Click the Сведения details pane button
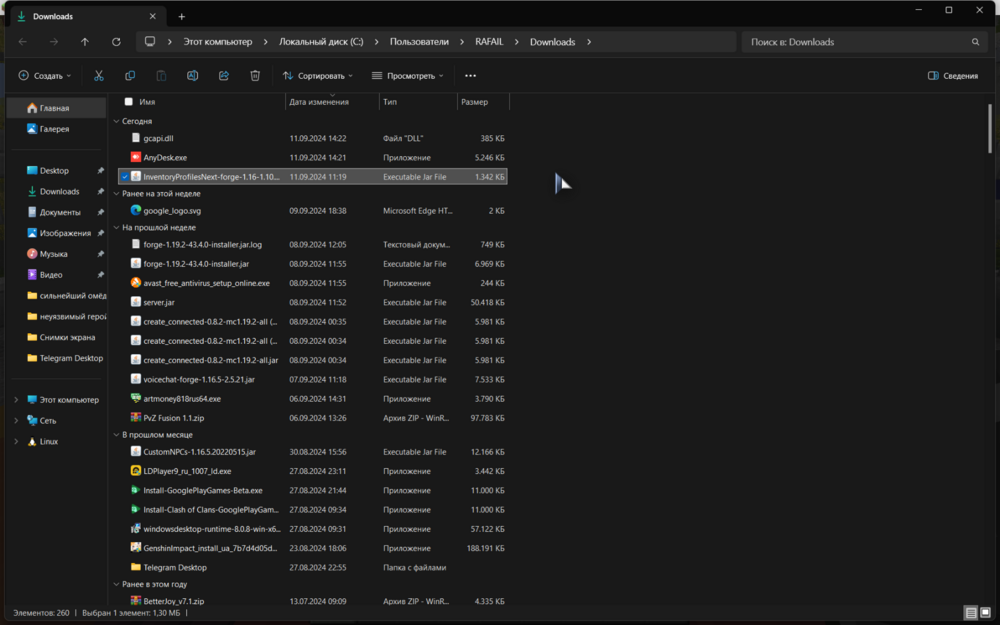The height and width of the screenshot is (625, 1000). pyautogui.click(x=953, y=75)
